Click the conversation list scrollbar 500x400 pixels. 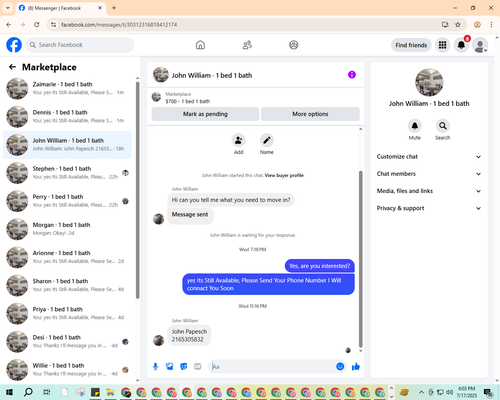click(x=137, y=190)
